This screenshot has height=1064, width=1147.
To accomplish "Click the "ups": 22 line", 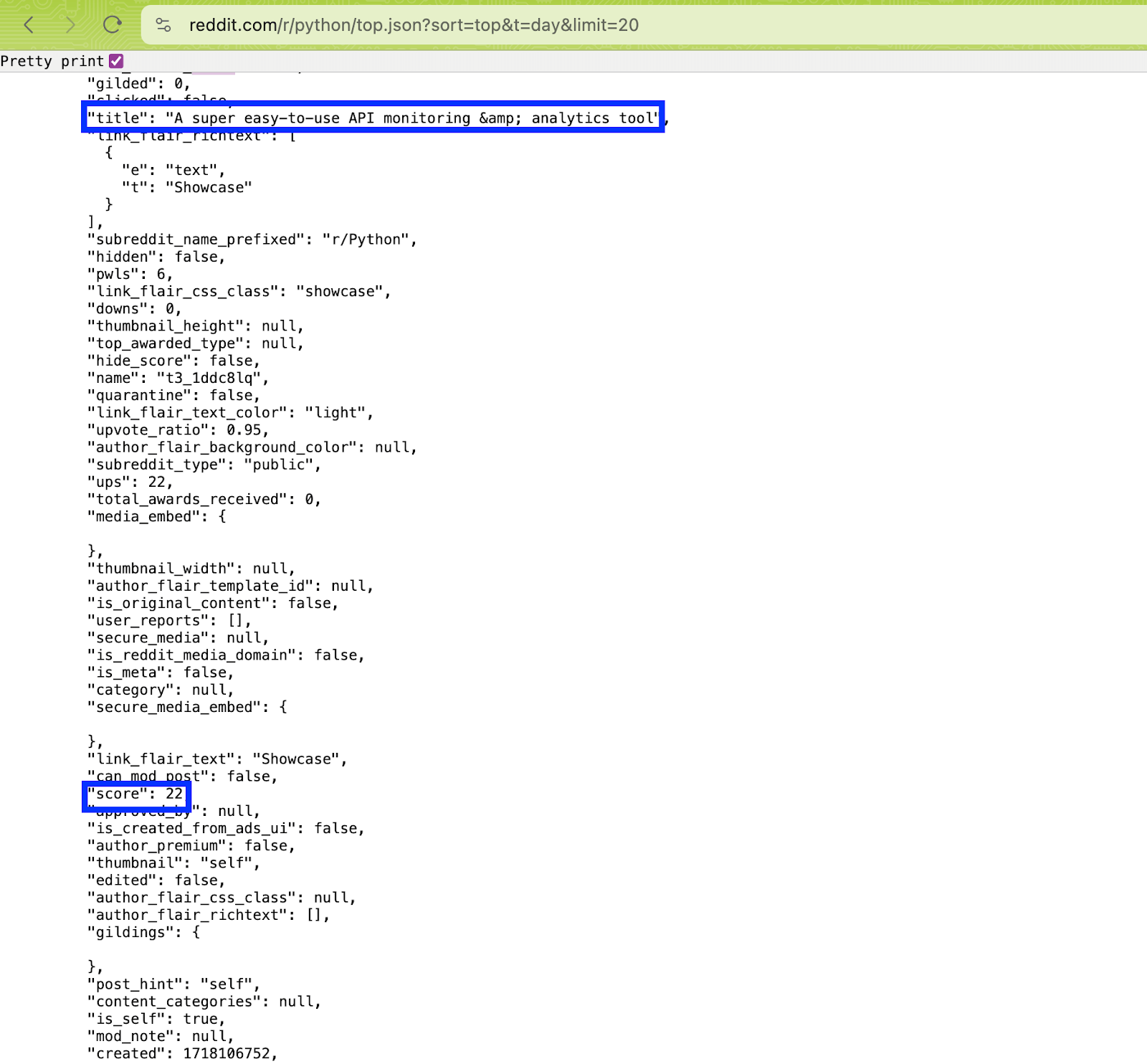I will pyautogui.click(x=129, y=482).
